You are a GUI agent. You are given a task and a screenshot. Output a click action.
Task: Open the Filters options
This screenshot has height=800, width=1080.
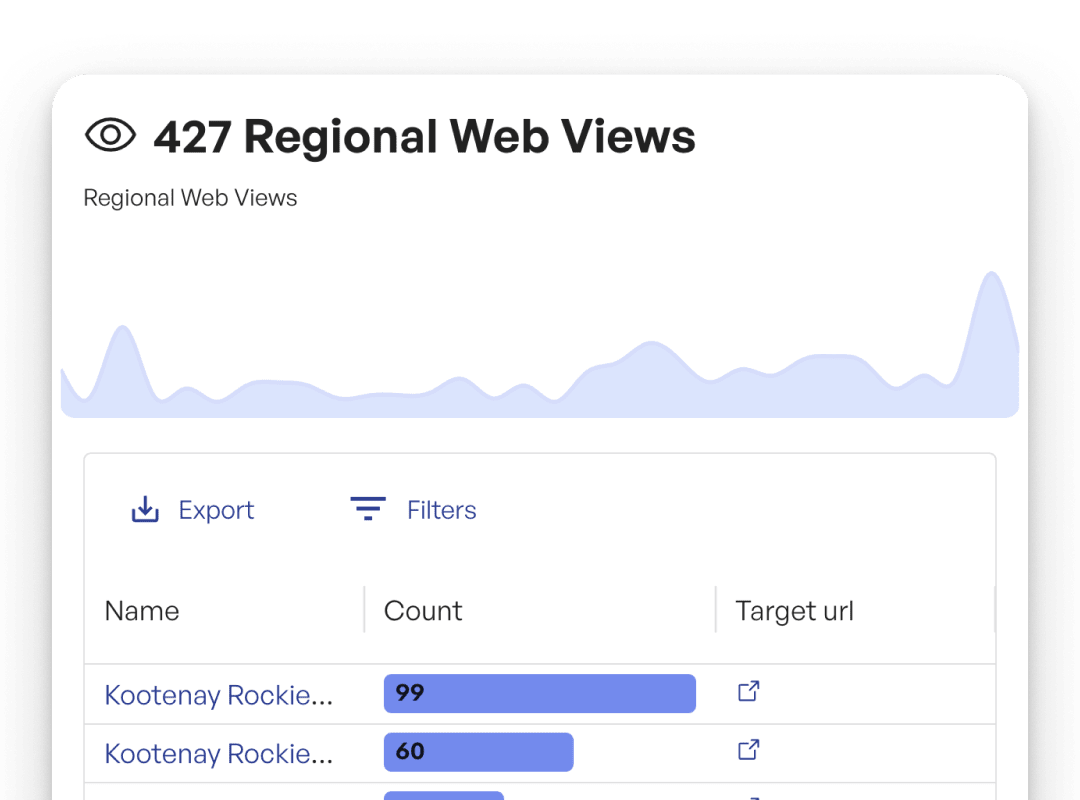tap(441, 510)
